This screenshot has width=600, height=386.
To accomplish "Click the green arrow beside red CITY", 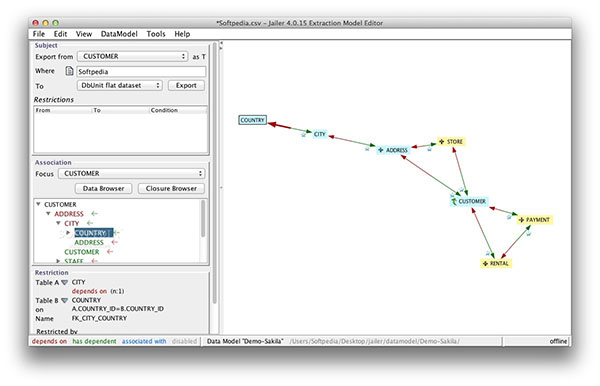I will tap(90, 223).
